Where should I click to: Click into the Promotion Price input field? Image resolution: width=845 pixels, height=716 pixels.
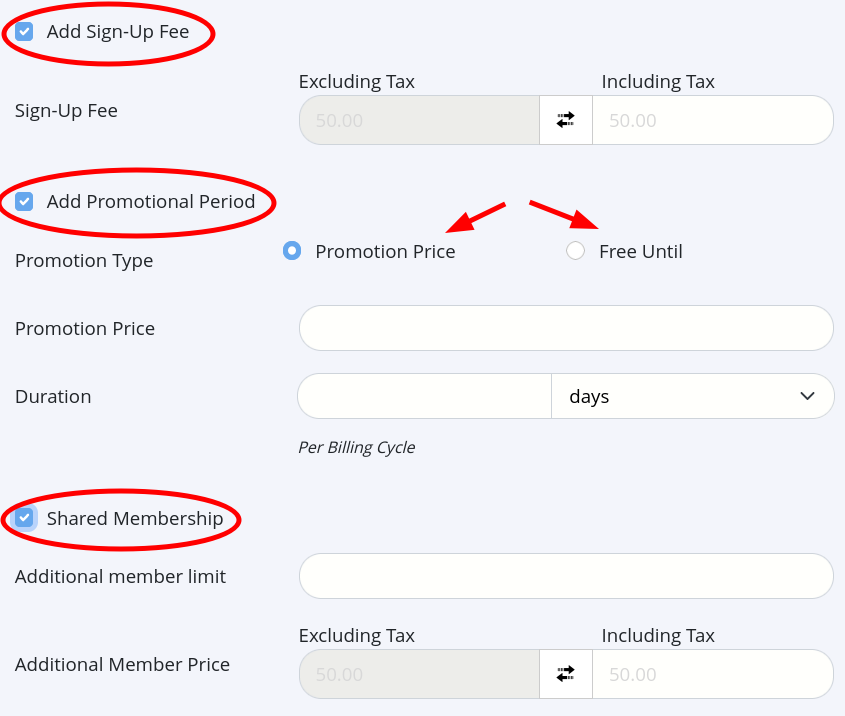[x=566, y=328]
